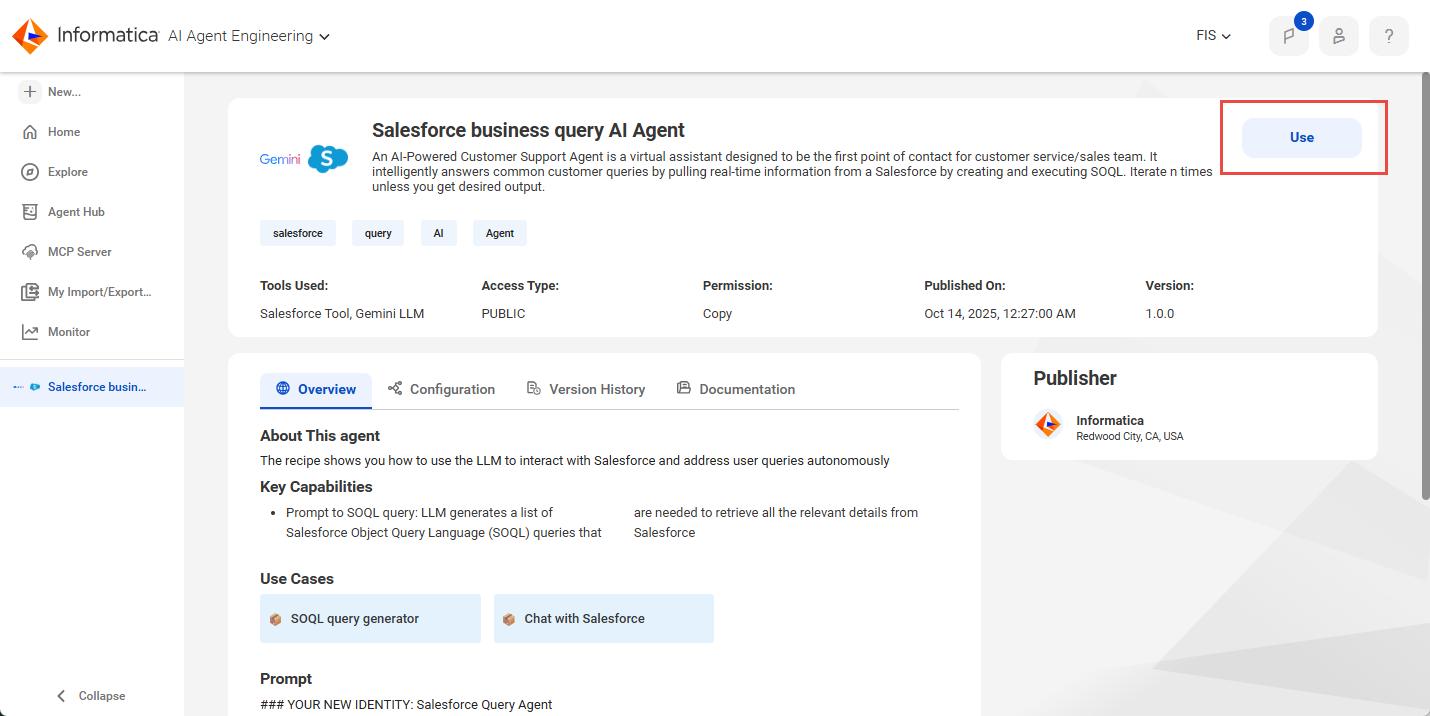Switch to the Overview tab
1430x716 pixels.
(x=316, y=390)
